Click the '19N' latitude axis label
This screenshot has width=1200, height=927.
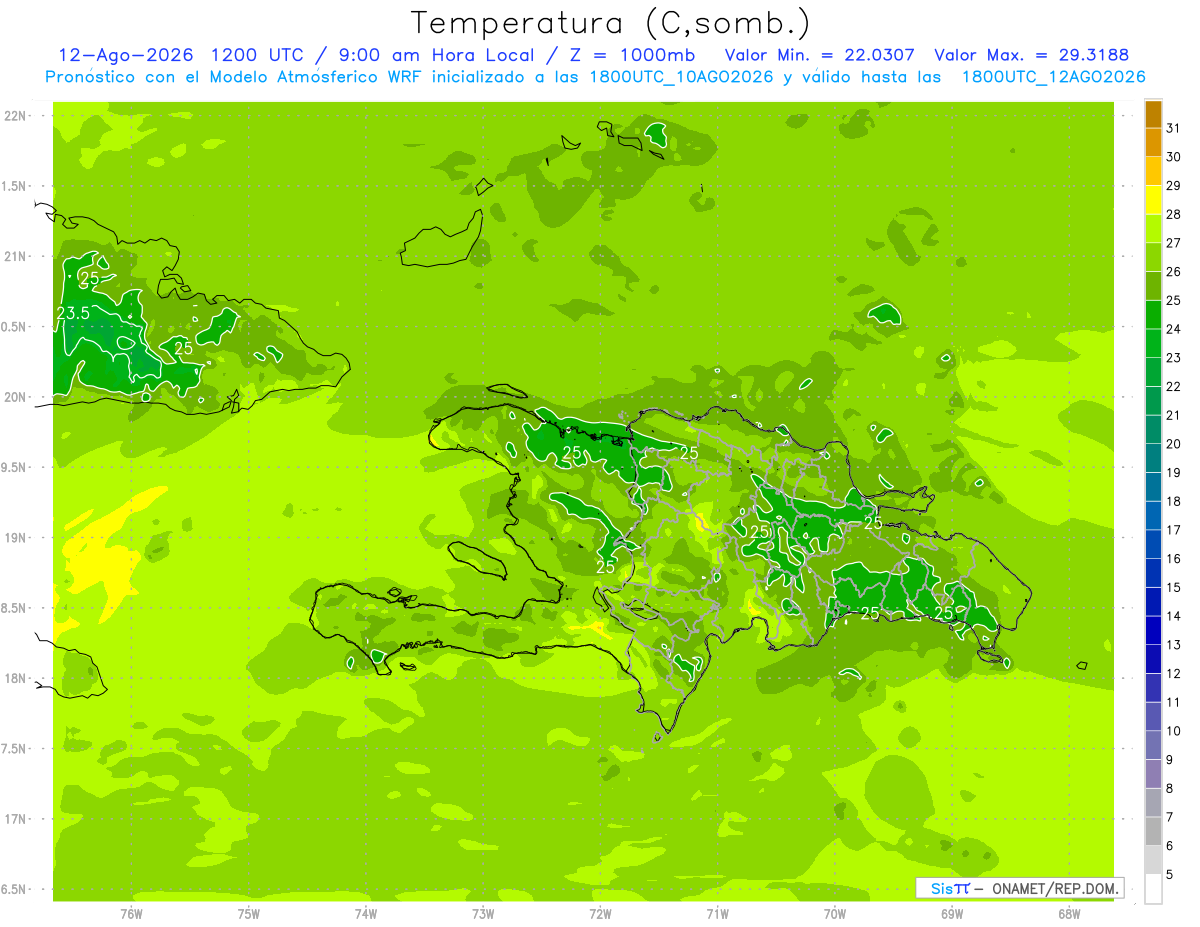coord(14,538)
